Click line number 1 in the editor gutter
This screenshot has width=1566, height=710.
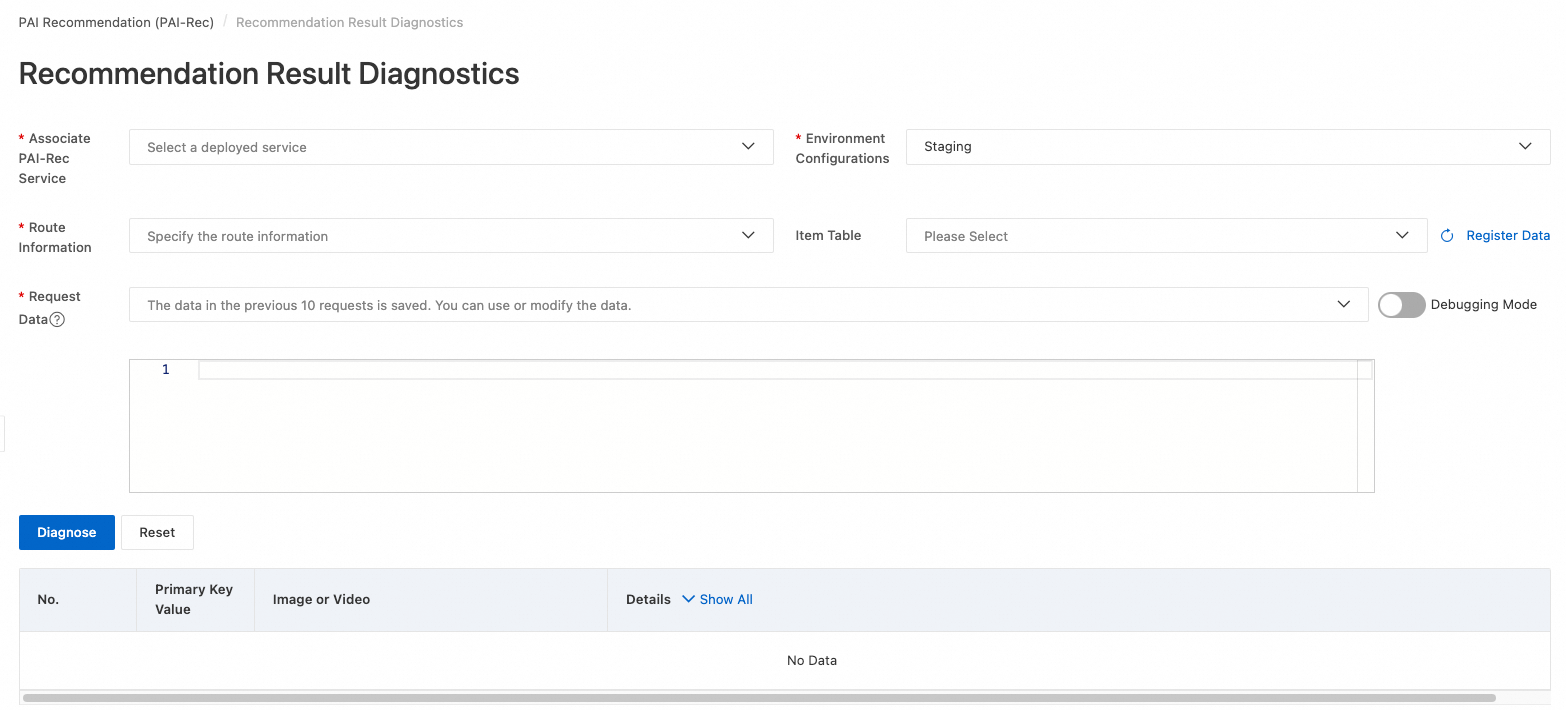click(x=166, y=370)
